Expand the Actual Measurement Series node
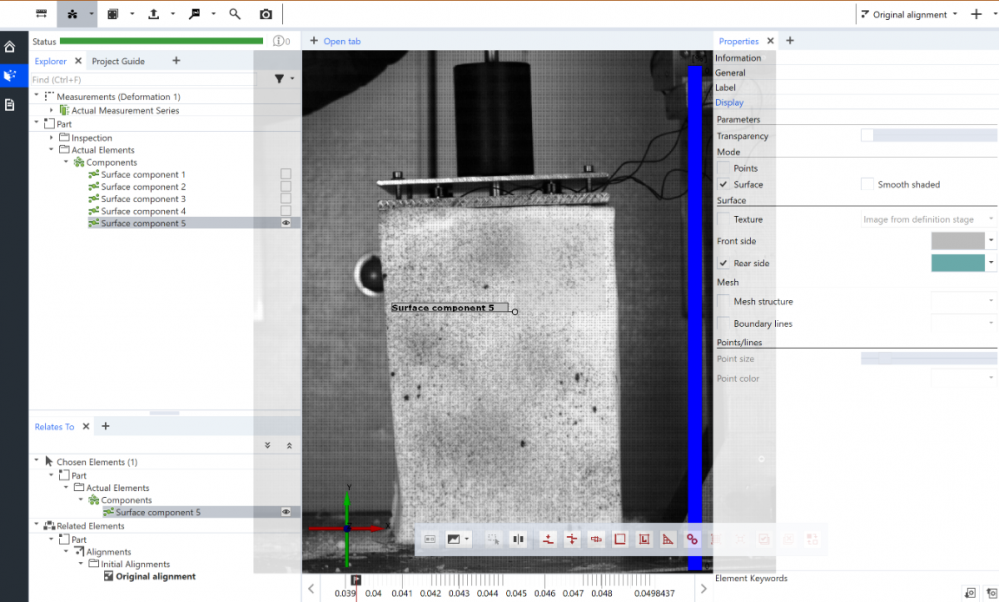This screenshot has width=999, height=602. [x=52, y=110]
